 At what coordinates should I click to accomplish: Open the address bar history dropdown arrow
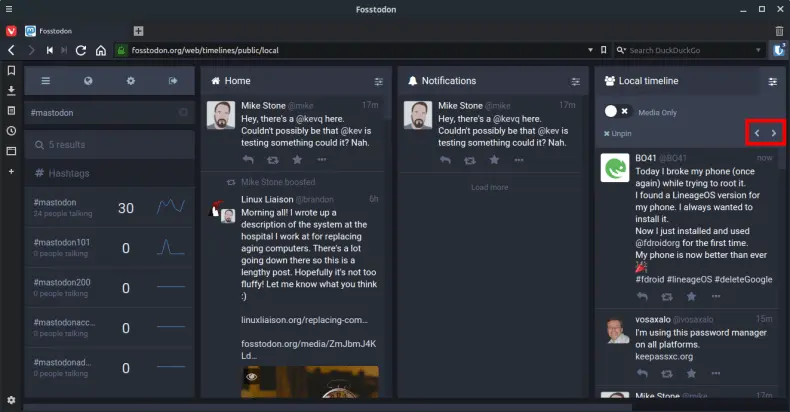pos(601,50)
